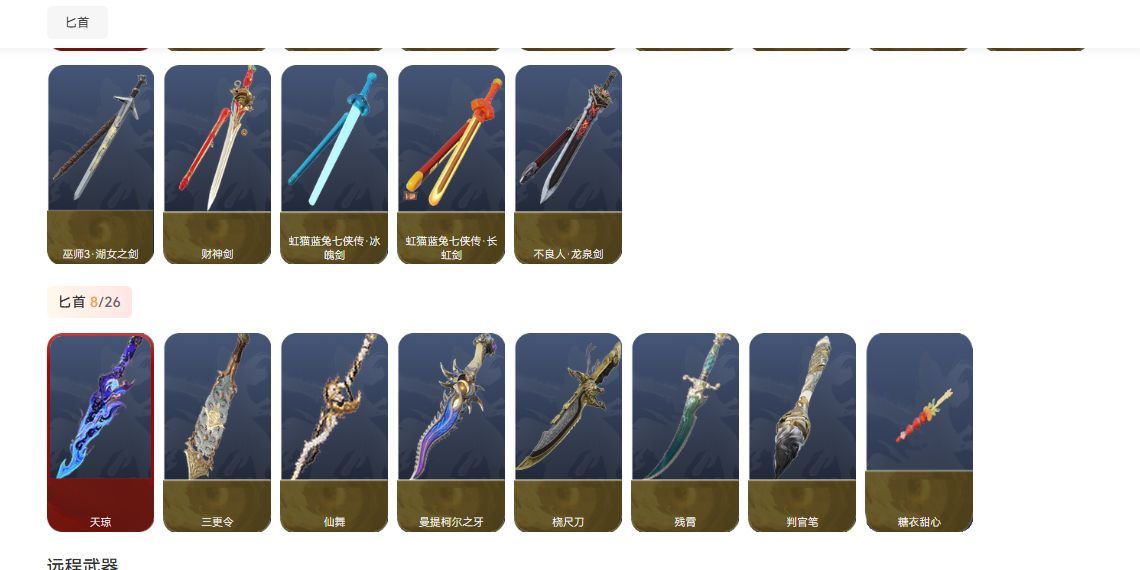
Task: Select the 桡尺刀 weapon card
Action: [569, 433]
